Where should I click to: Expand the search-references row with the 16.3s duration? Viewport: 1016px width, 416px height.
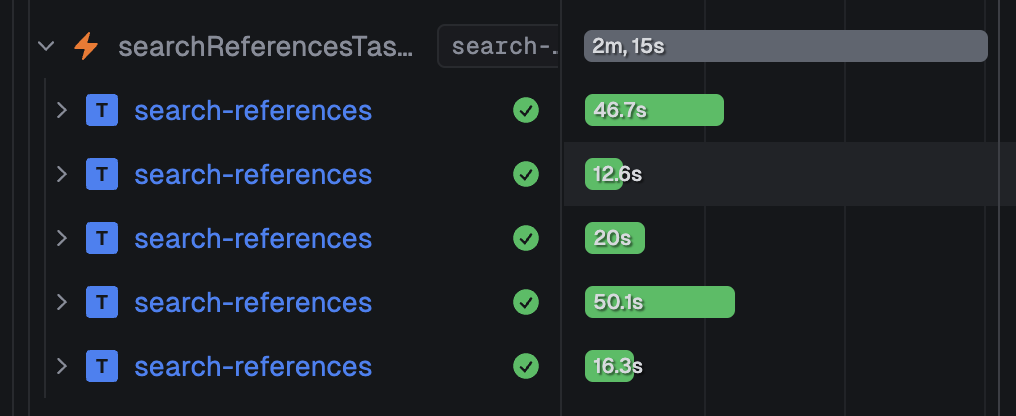(x=62, y=366)
